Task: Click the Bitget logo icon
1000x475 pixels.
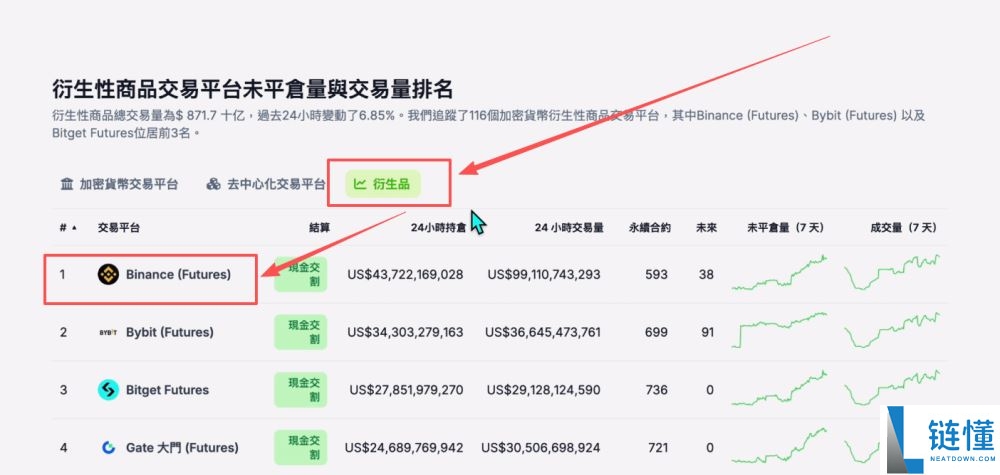Action: pyautogui.click(x=108, y=390)
